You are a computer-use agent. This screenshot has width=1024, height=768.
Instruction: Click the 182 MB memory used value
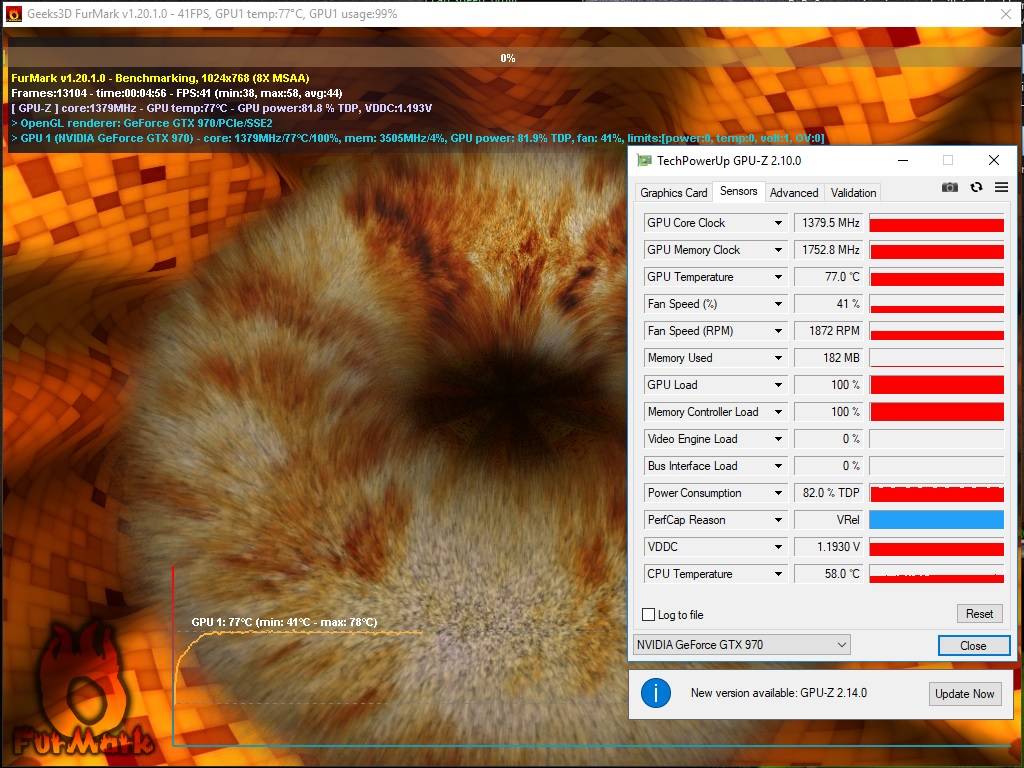(x=828, y=358)
